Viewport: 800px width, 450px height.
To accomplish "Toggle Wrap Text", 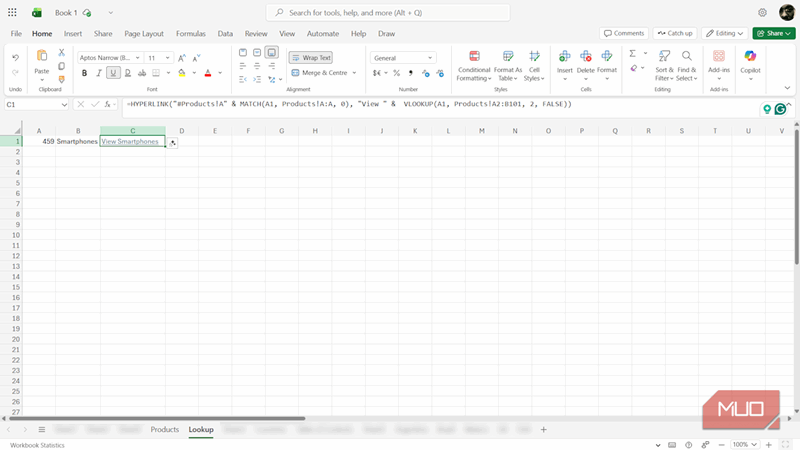I will 311,58.
